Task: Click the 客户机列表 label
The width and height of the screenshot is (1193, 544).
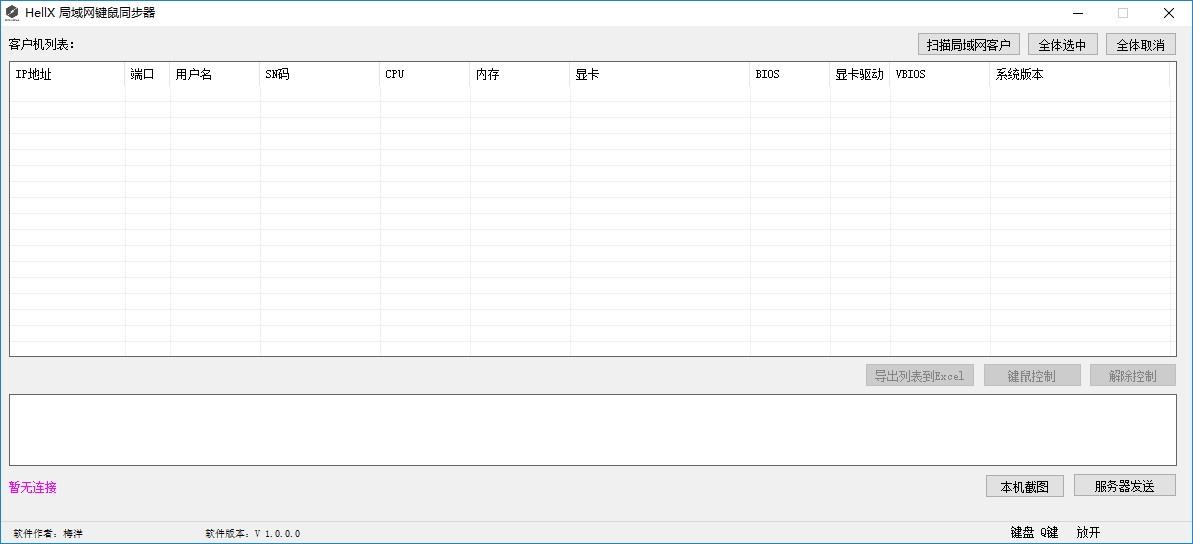Action: click(x=42, y=44)
